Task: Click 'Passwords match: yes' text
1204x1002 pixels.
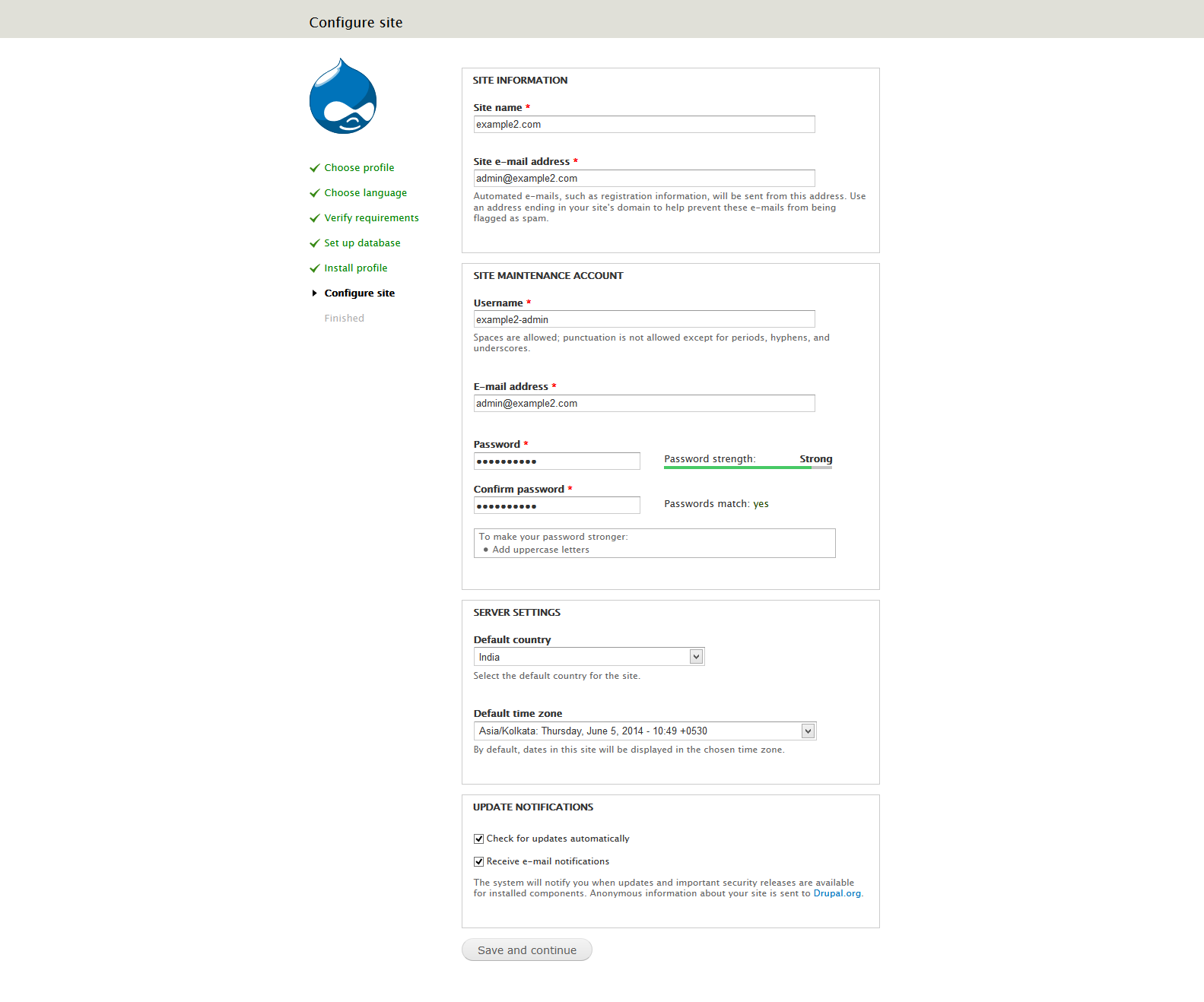Action: click(x=716, y=504)
